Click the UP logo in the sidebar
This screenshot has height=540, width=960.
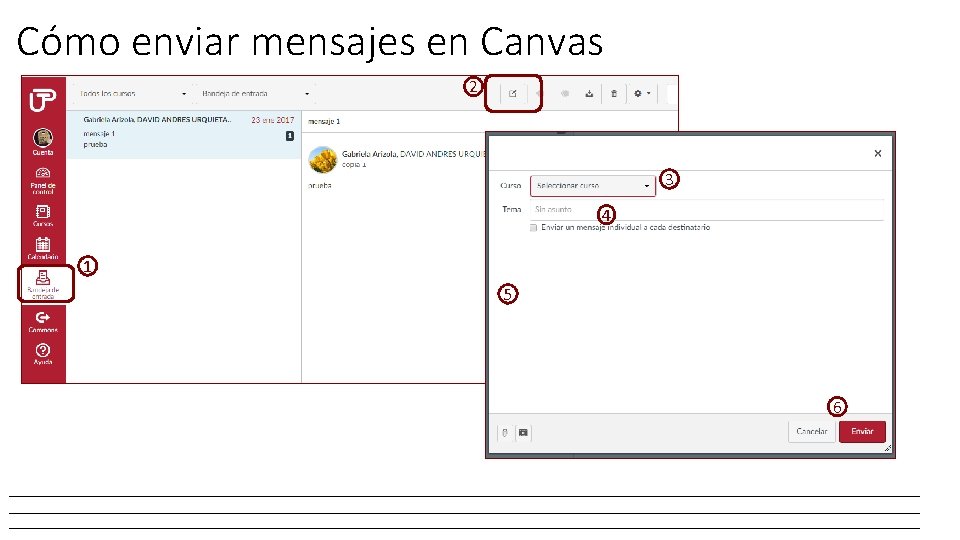43,99
